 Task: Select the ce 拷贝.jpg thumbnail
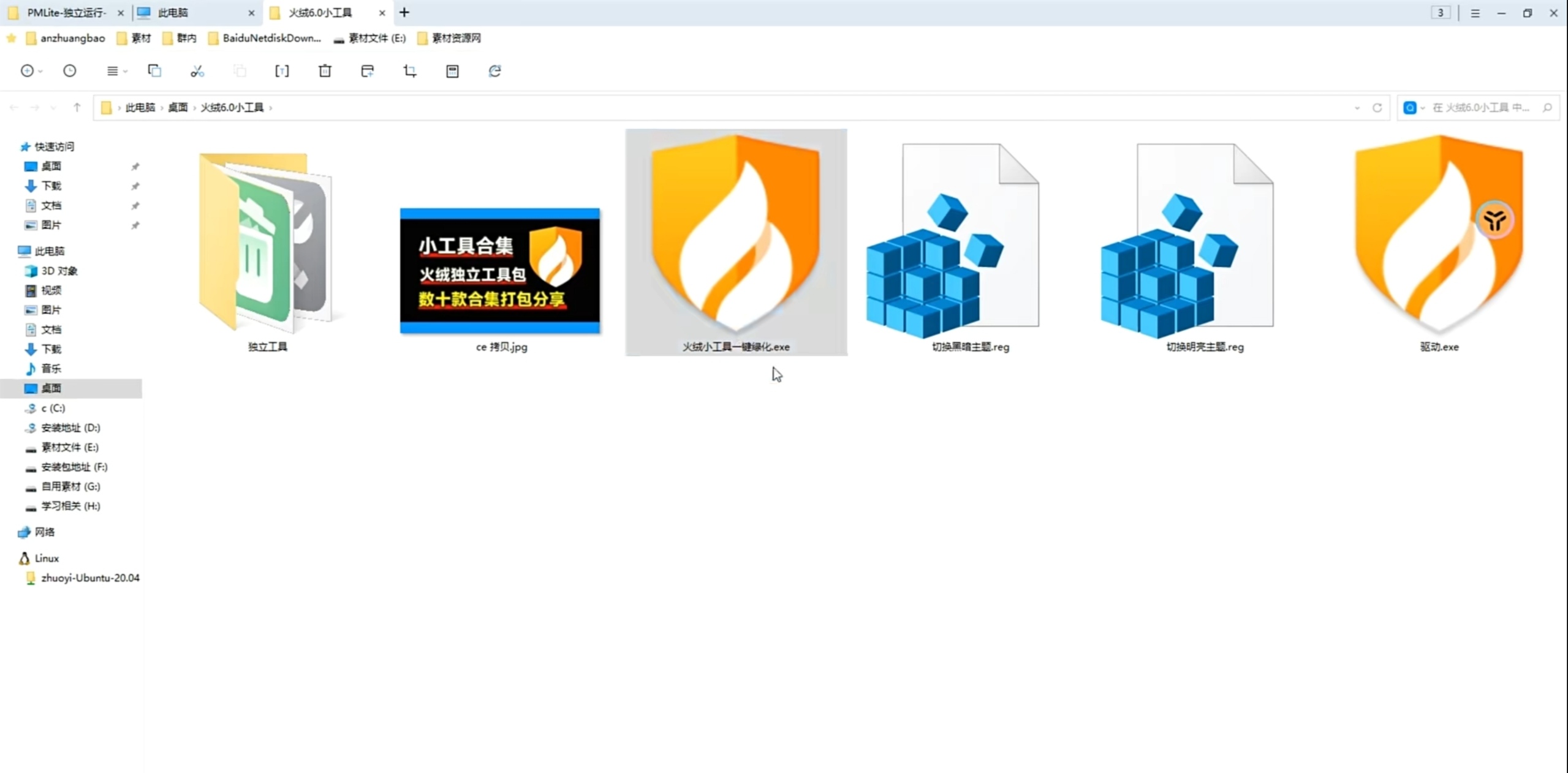(500, 271)
